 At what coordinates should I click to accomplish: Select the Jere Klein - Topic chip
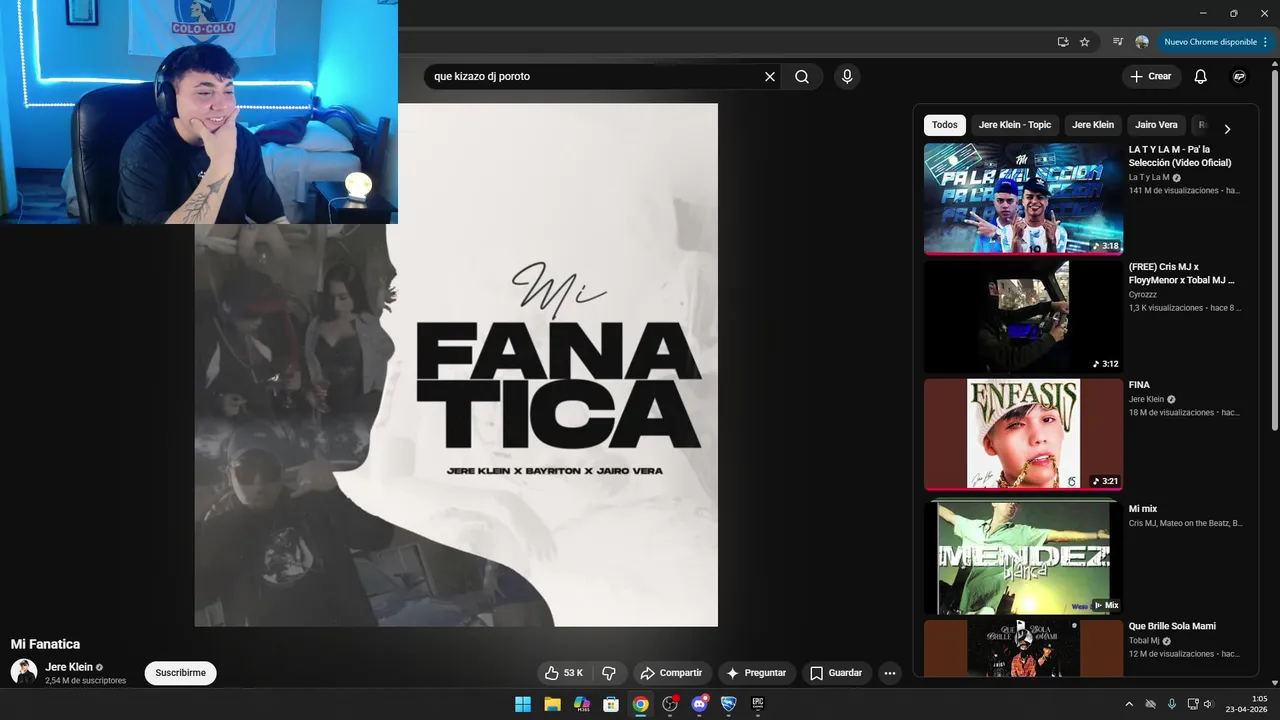(x=1015, y=125)
